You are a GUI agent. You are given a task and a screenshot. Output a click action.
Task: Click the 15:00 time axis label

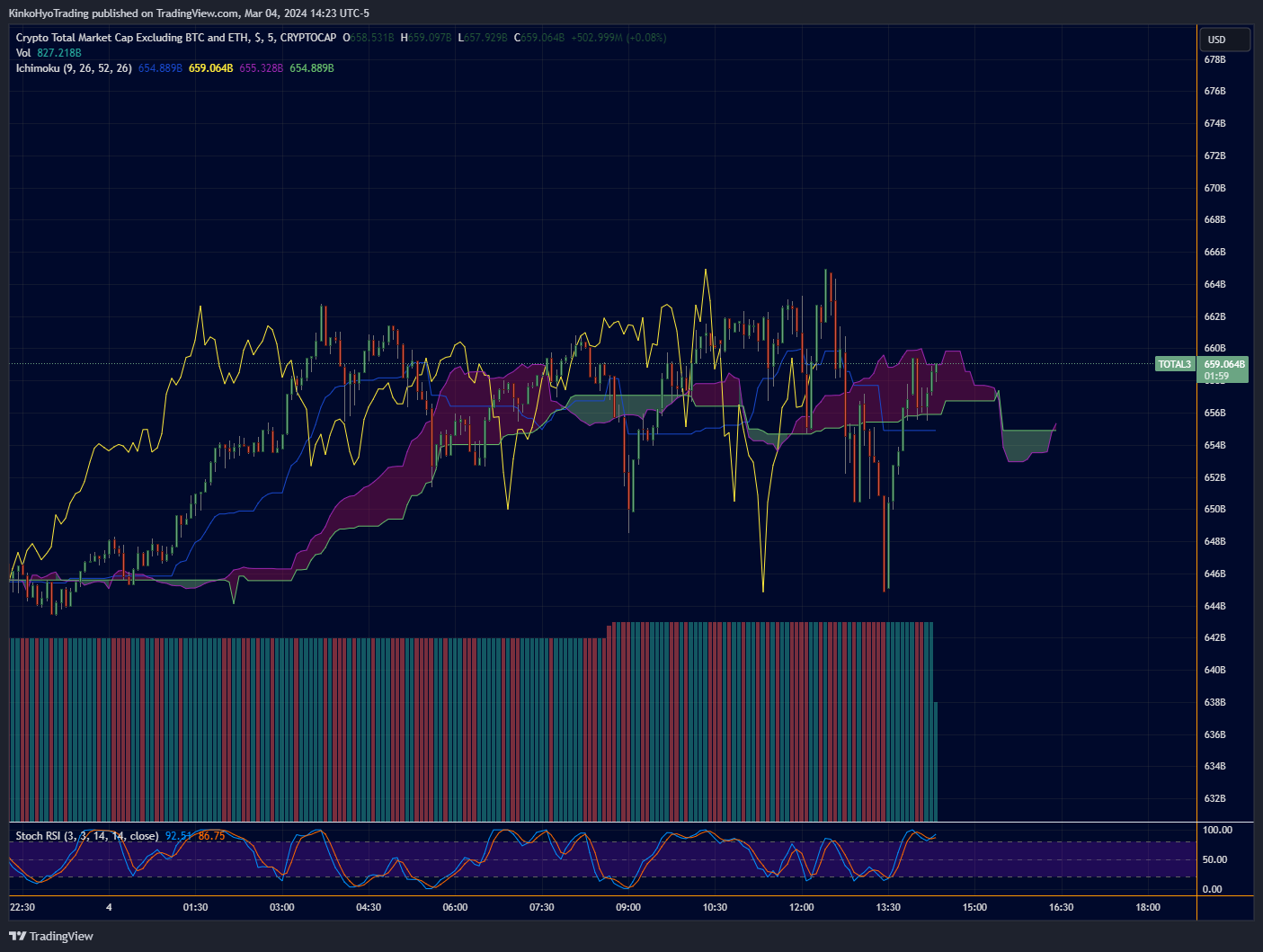click(x=974, y=907)
